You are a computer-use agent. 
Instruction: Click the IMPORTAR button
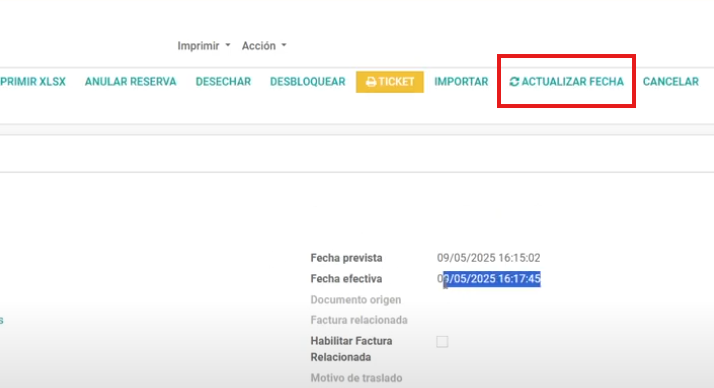tap(461, 82)
